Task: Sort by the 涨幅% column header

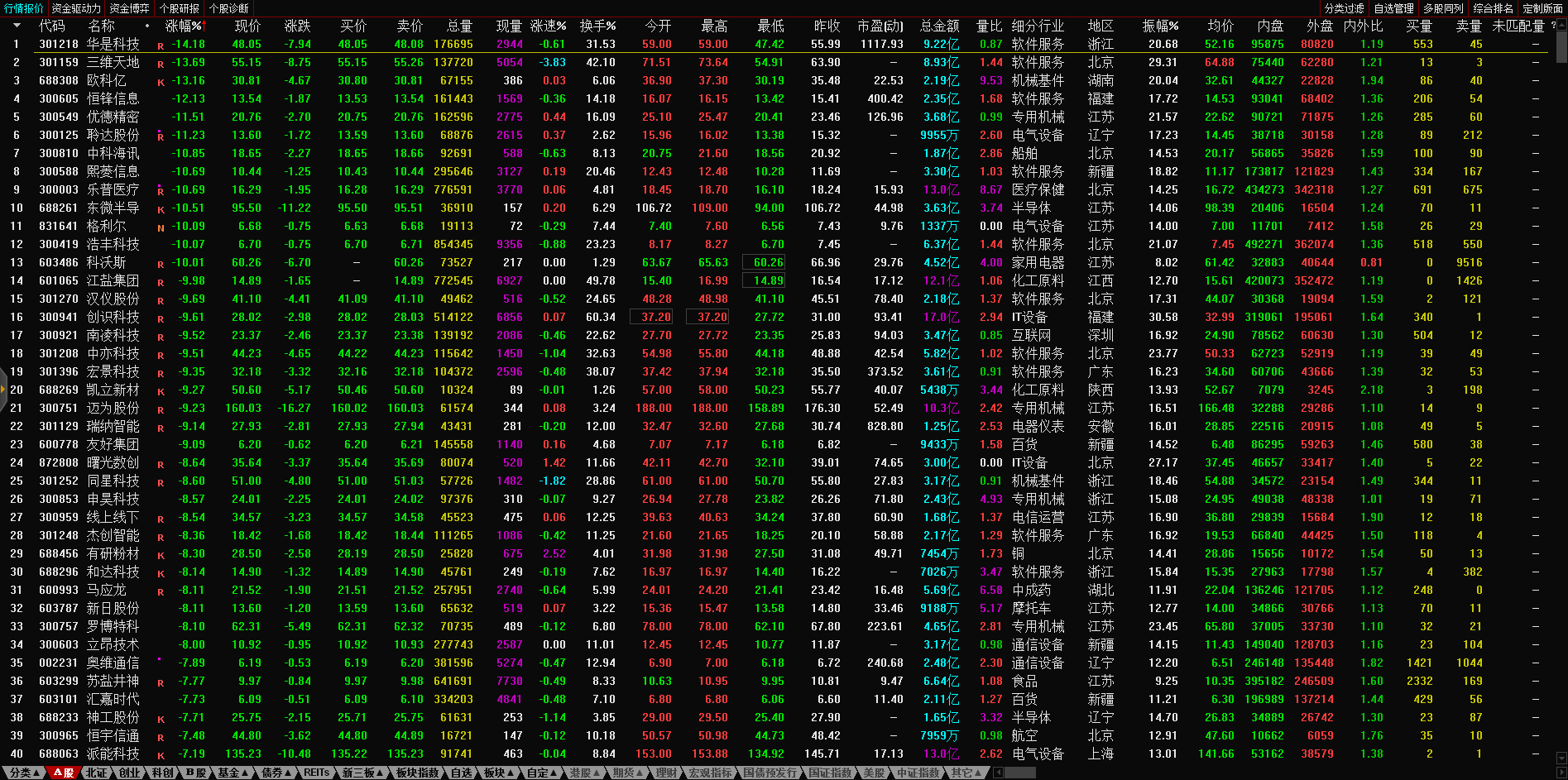Action: (184, 26)
